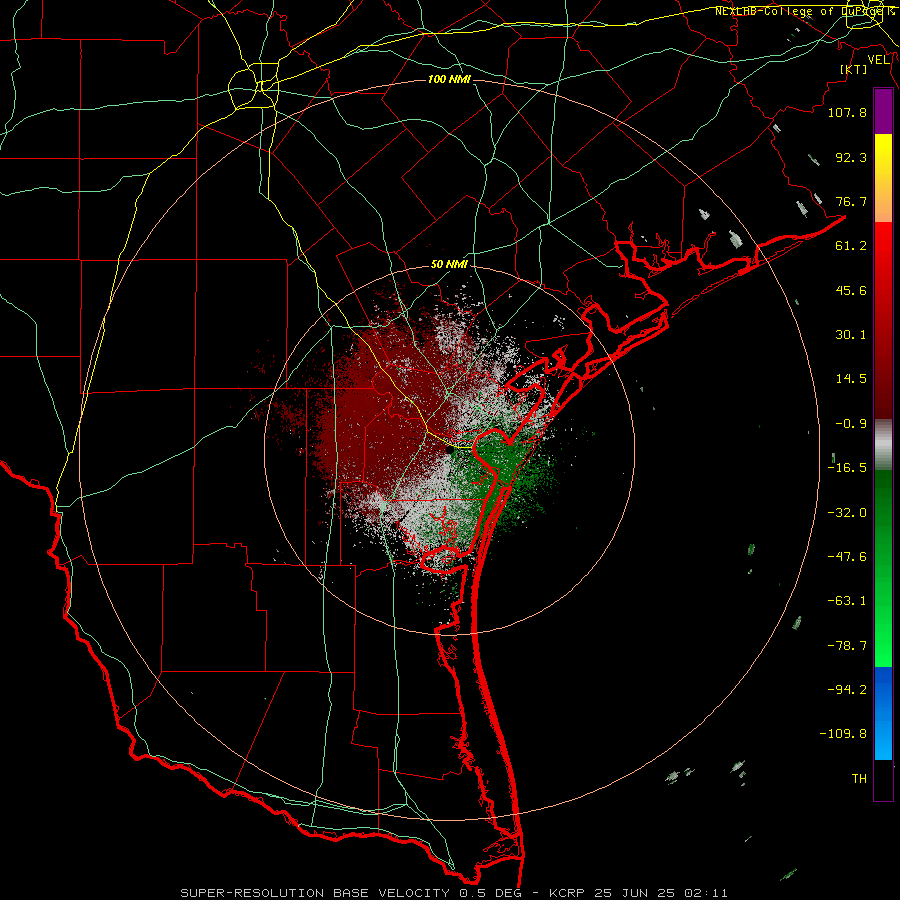Click the -78.7 value on velocity scale

(847, 646)
